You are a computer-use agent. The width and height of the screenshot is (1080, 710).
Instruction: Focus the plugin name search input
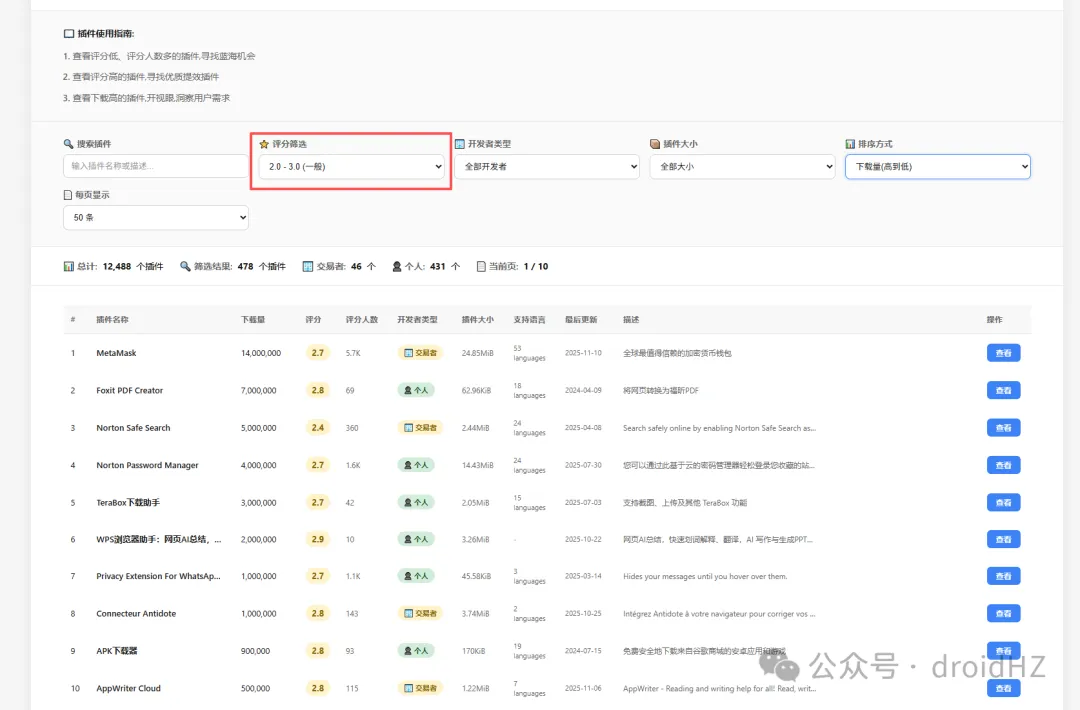pyautogui.click(x=155, y=166)
